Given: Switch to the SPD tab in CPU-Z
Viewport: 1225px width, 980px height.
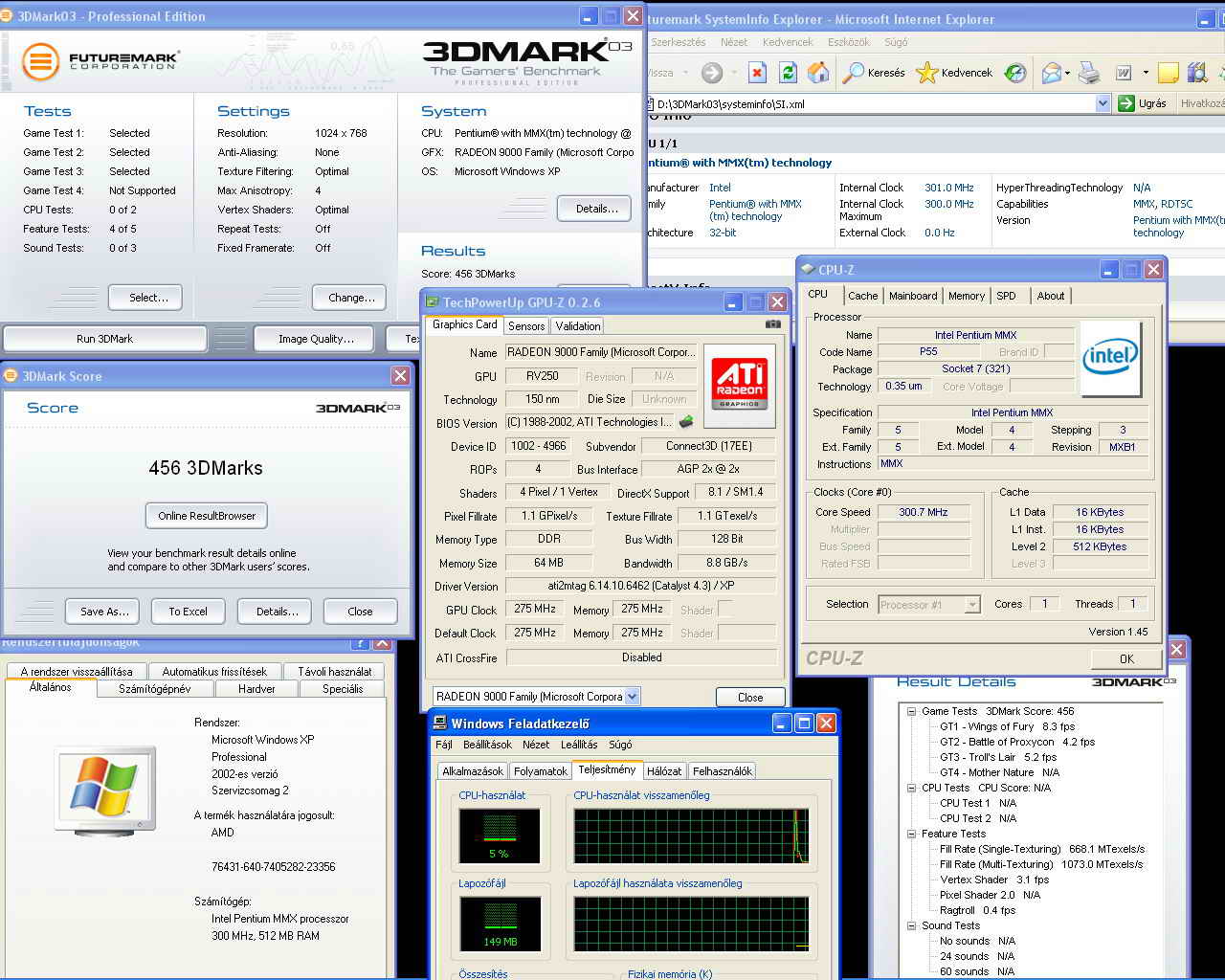Looking at the screenshot, I should [x=1006, y=296].
